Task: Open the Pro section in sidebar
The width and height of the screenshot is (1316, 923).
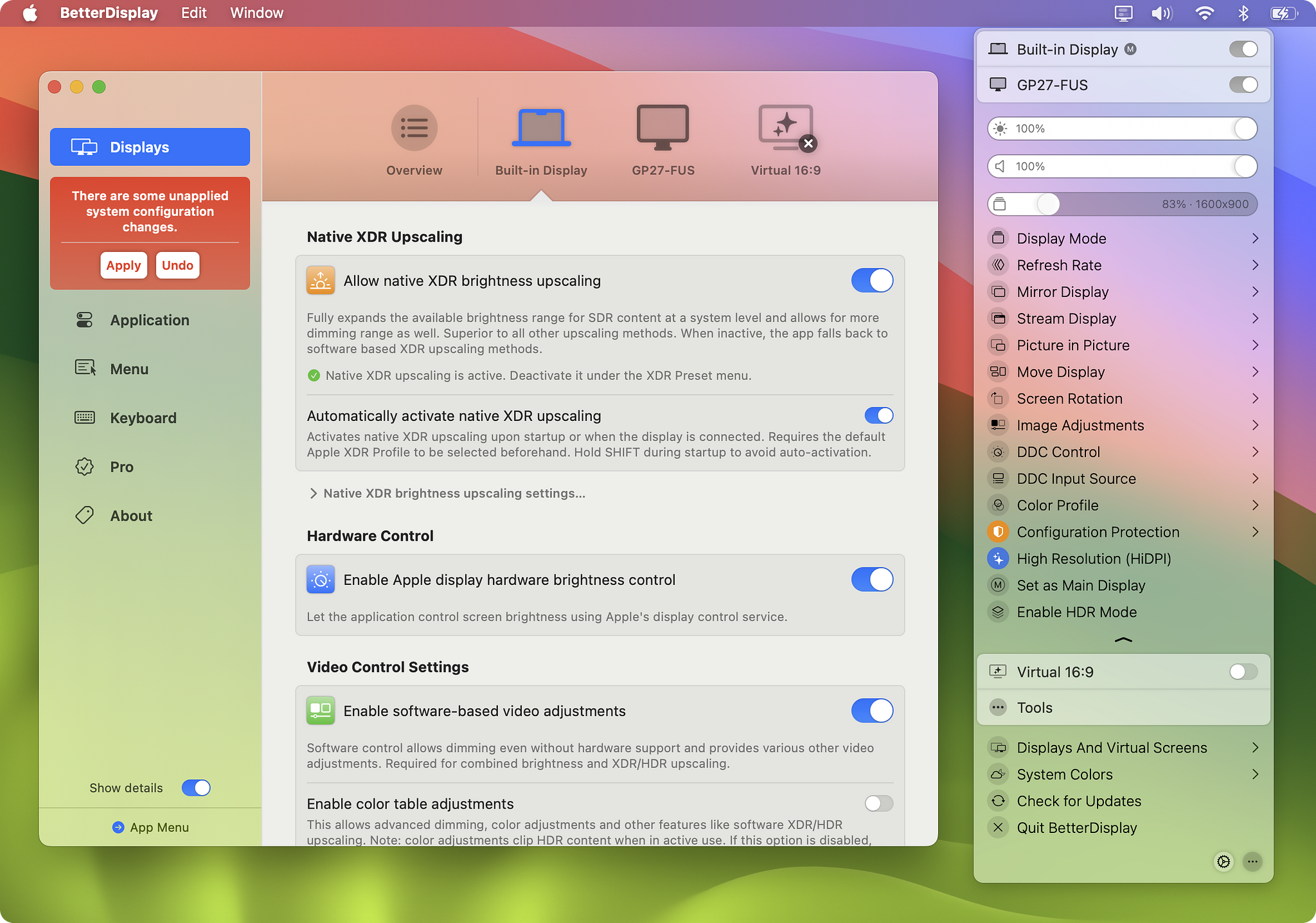Action: pos(150,467)
